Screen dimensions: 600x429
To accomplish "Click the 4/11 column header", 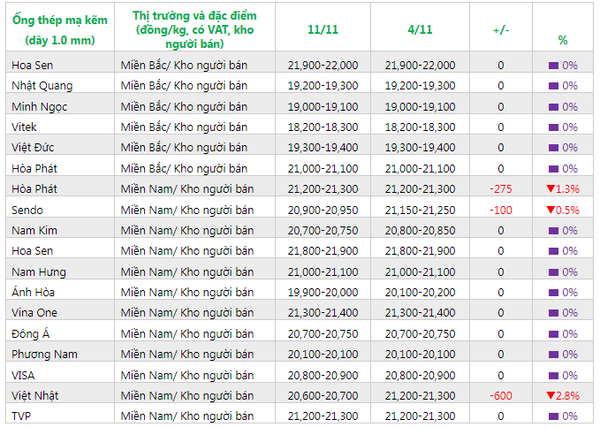I will click(420, 31).
